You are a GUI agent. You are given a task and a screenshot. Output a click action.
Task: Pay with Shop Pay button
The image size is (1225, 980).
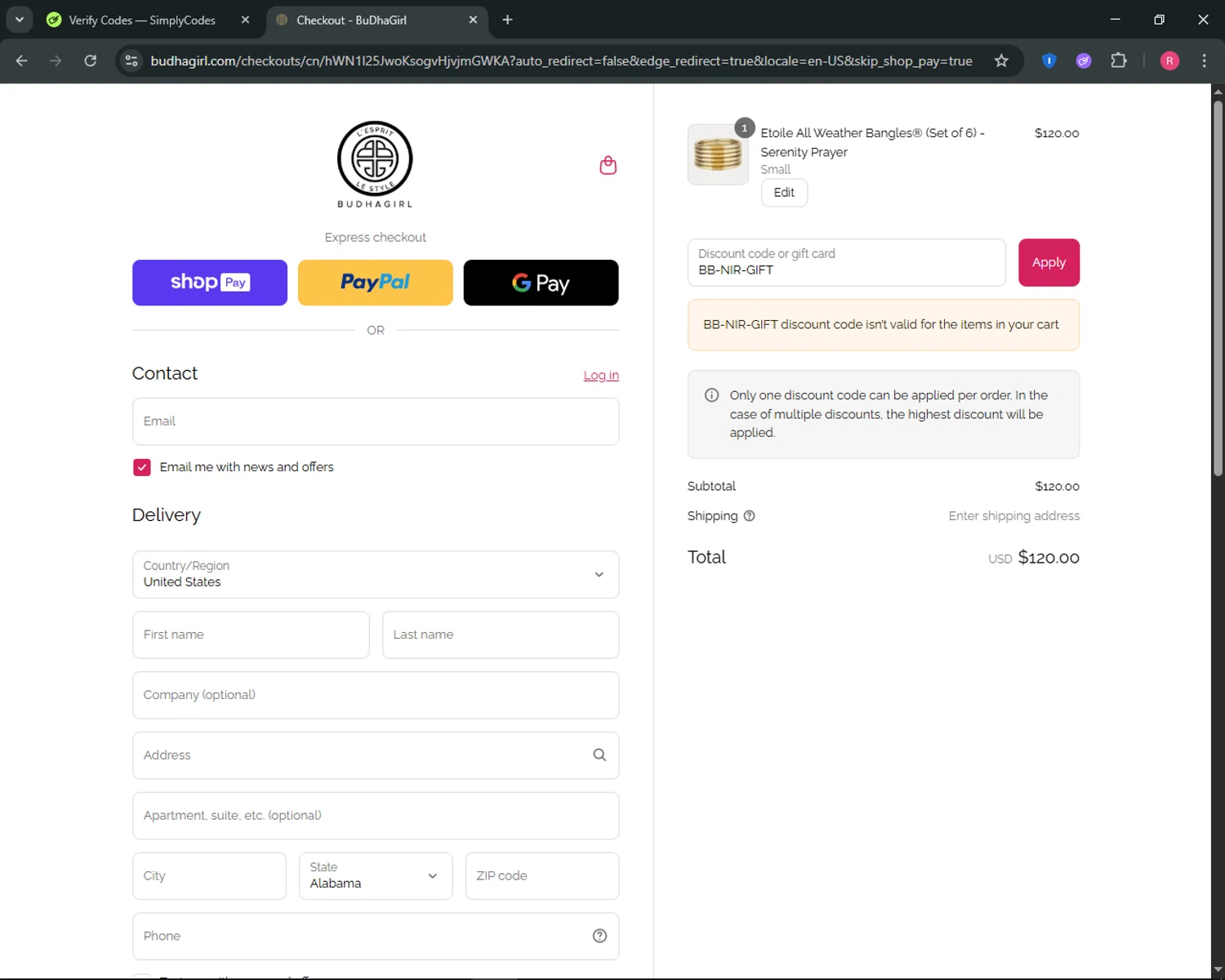tap(210, 283)
